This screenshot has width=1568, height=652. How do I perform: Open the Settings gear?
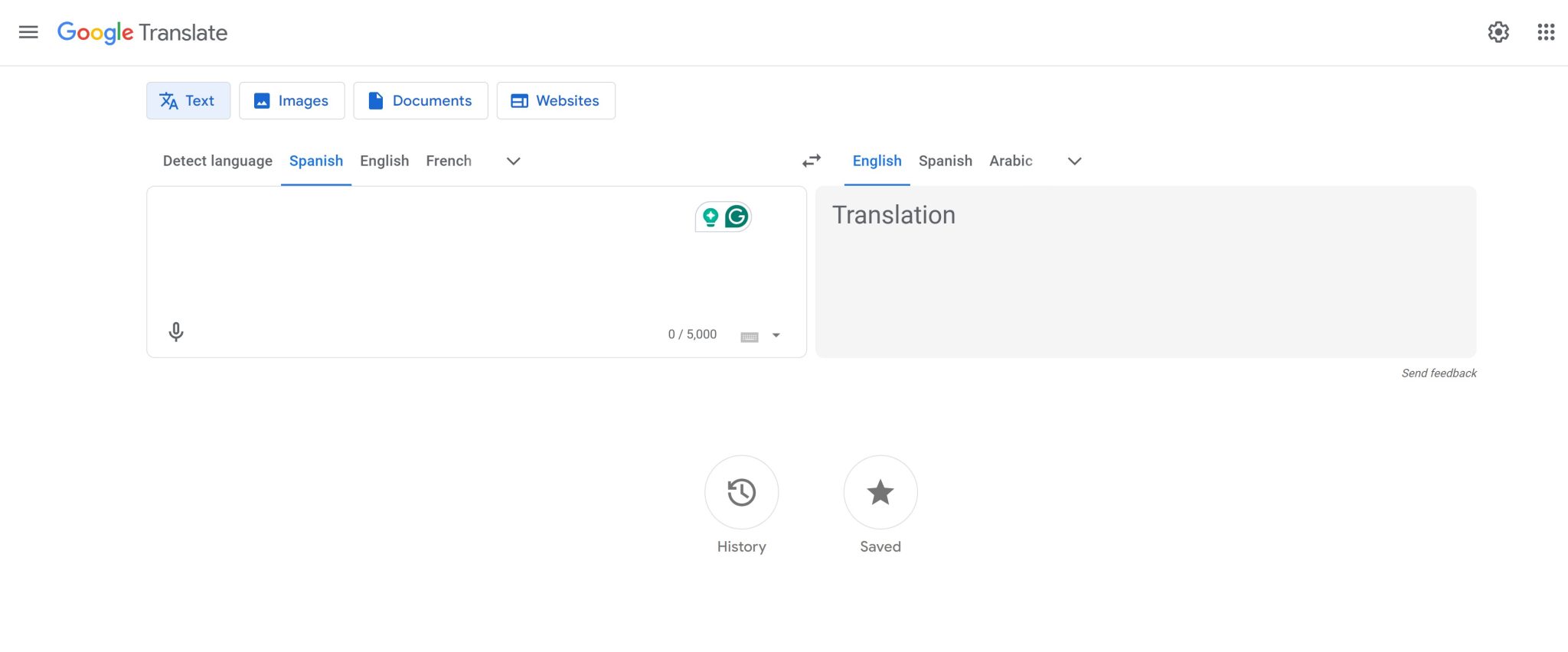(x=1498, y=32)
